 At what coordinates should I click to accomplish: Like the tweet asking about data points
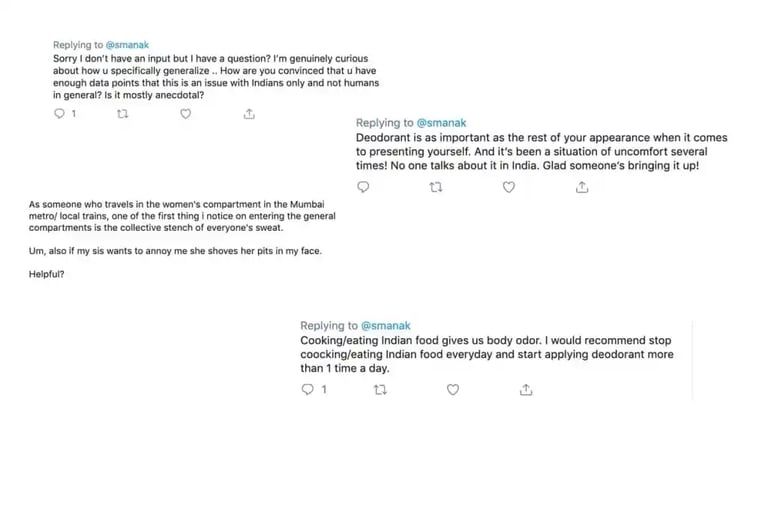185,114
